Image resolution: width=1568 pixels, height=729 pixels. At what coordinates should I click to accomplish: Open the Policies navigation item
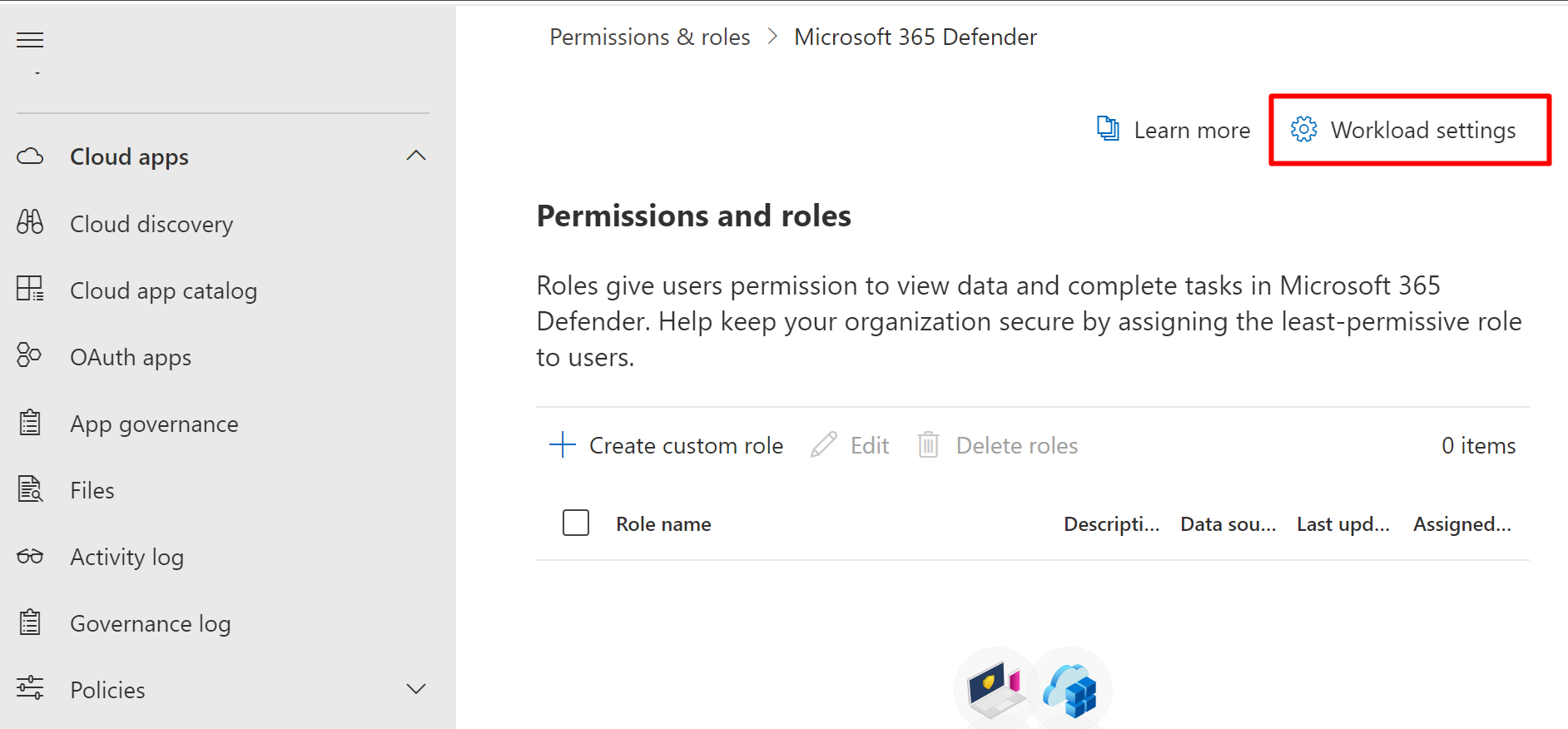[x=107, y=690]
